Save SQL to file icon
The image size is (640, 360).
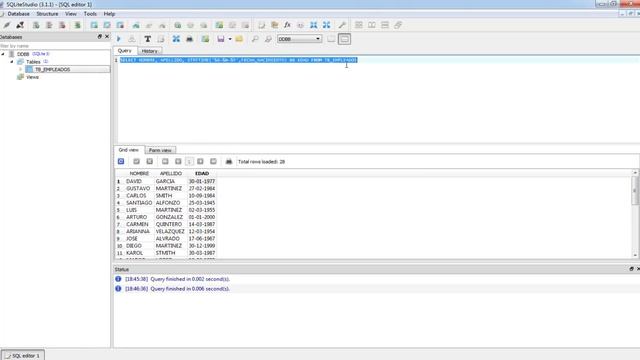221,39
